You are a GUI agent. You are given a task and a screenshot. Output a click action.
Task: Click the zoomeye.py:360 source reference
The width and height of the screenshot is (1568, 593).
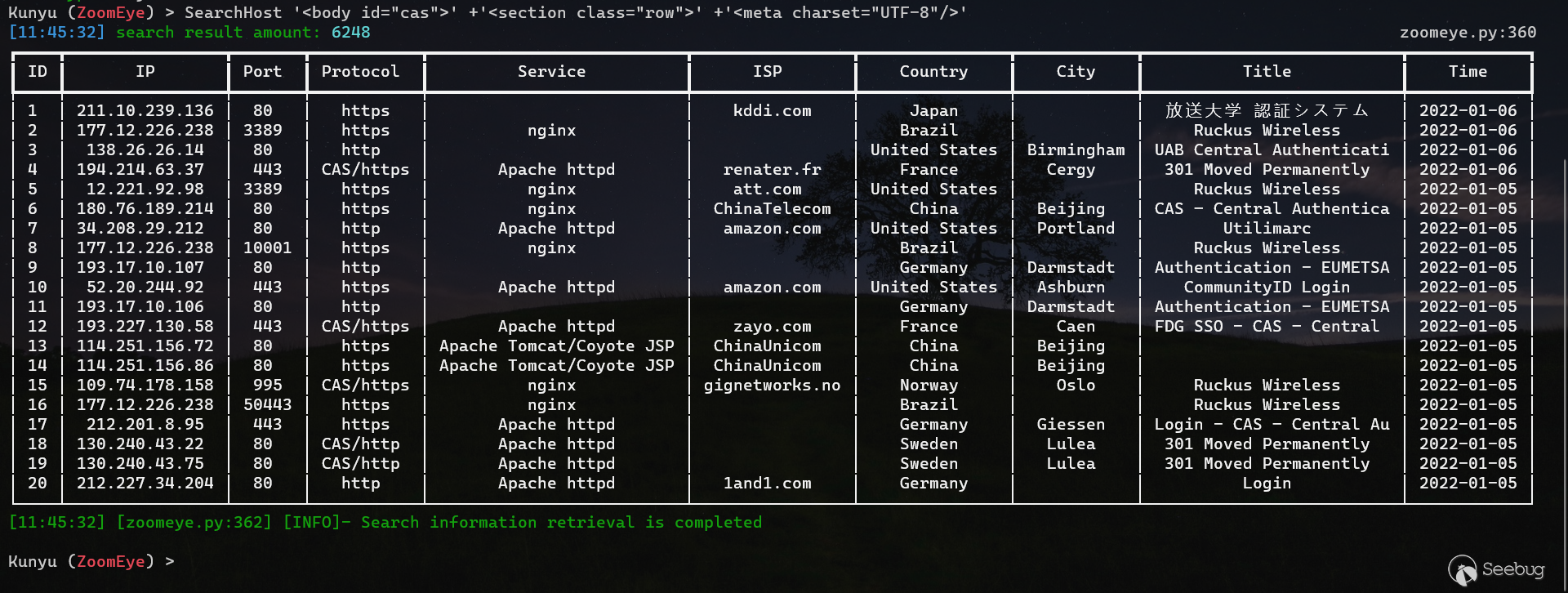click(x=1468, y=33)
